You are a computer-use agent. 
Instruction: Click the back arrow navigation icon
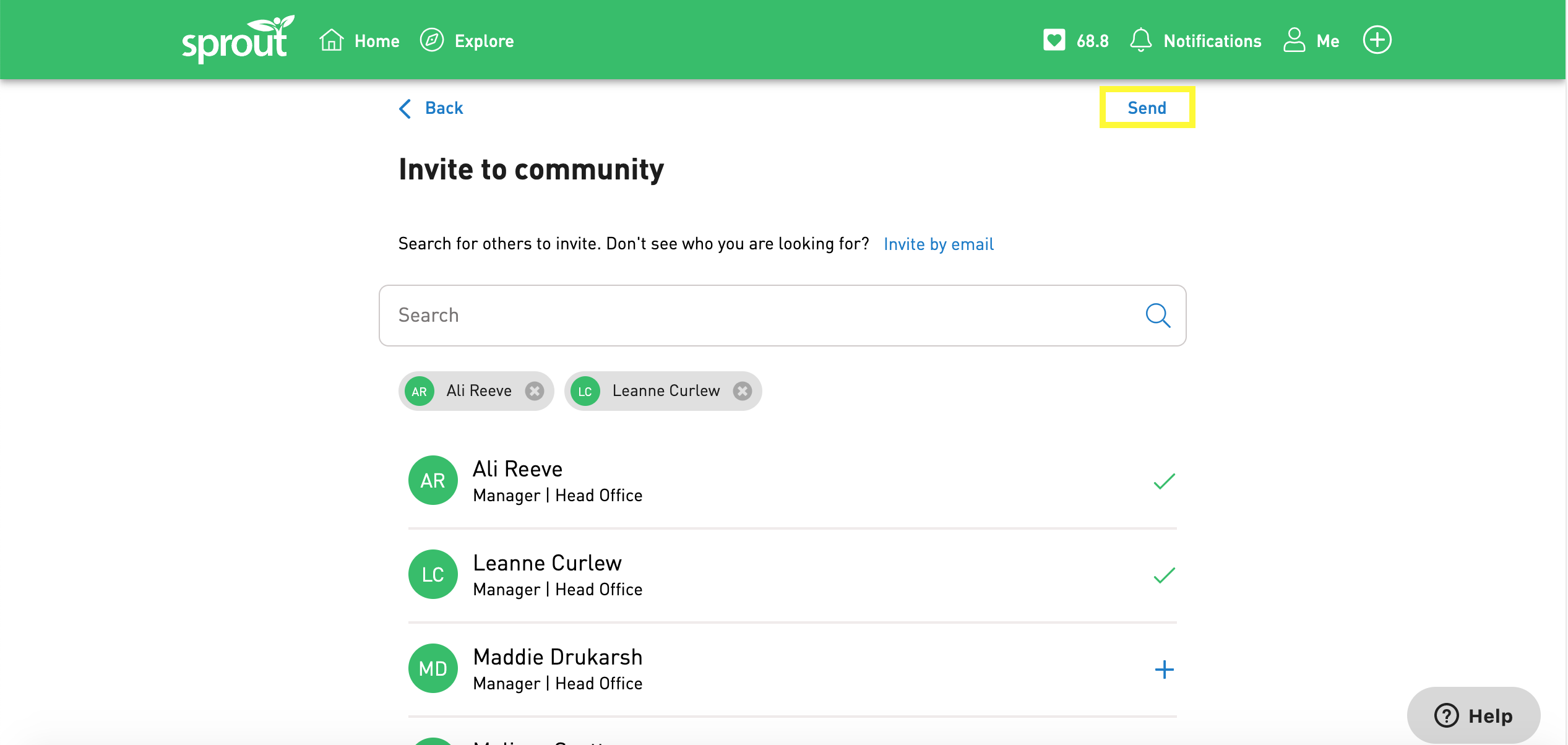click(404, 107)
